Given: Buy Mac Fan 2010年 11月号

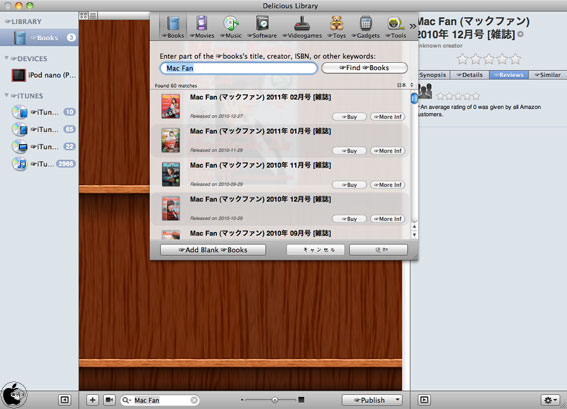Looking at the screenshot, I should (x=349, y=185).
